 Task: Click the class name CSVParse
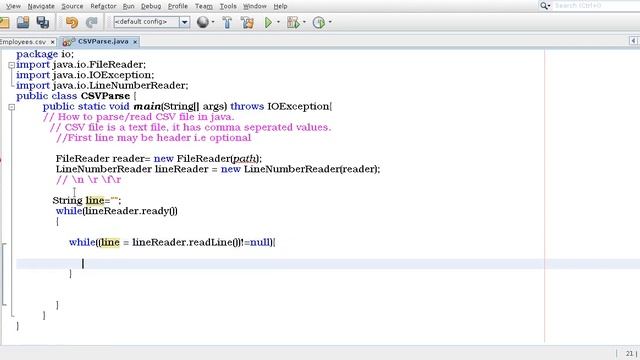click(x=105, y=96)
